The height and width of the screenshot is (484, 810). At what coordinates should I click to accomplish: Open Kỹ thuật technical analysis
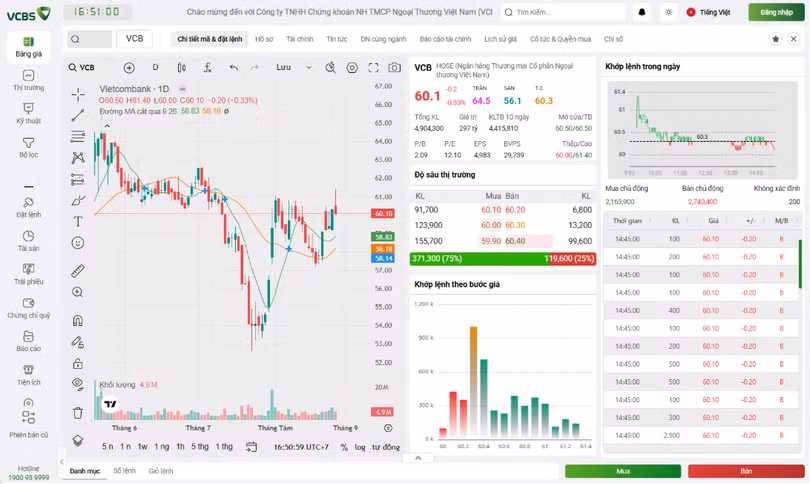tap(28, 113)
